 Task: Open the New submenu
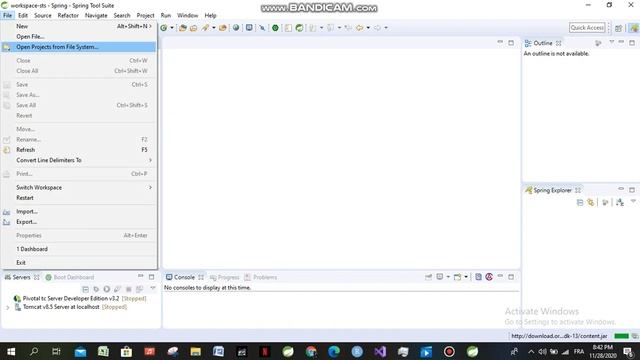(x=78, y=26)
